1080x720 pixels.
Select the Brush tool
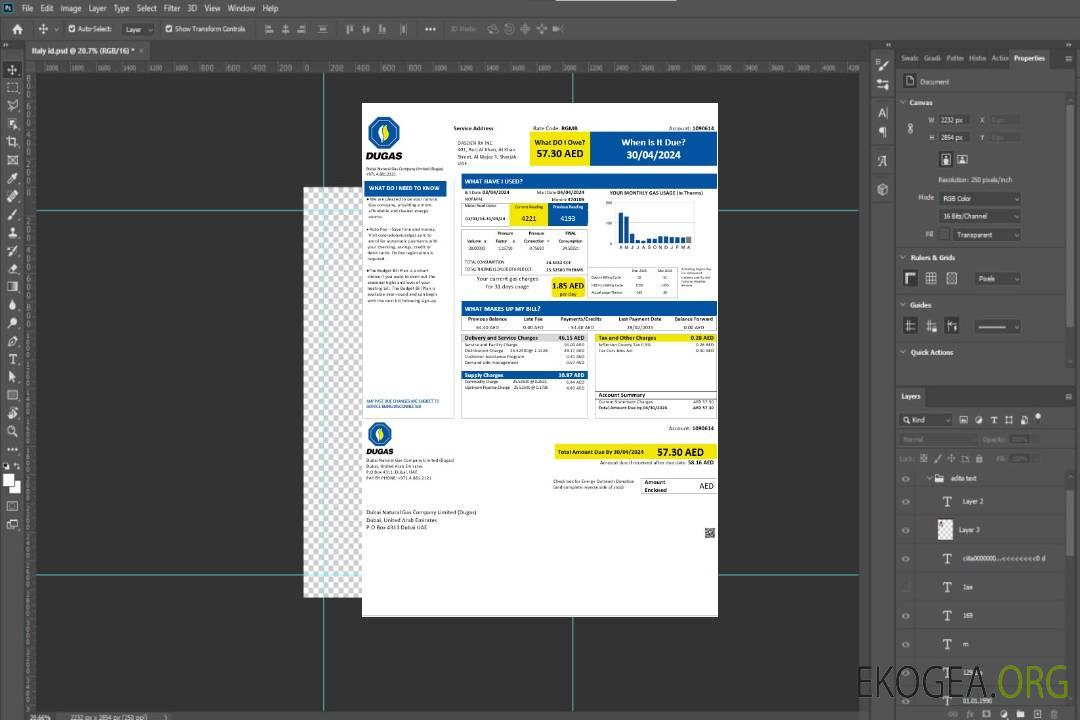[x=12, y=214]
